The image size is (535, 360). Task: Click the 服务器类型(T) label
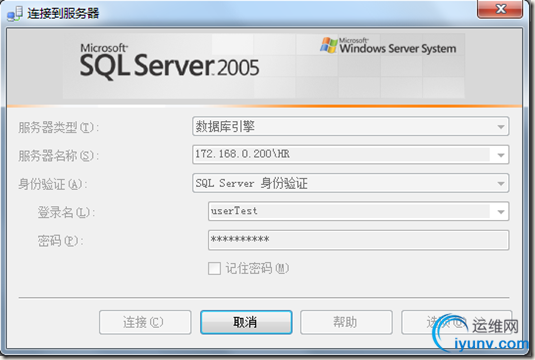tap(58, 128)
